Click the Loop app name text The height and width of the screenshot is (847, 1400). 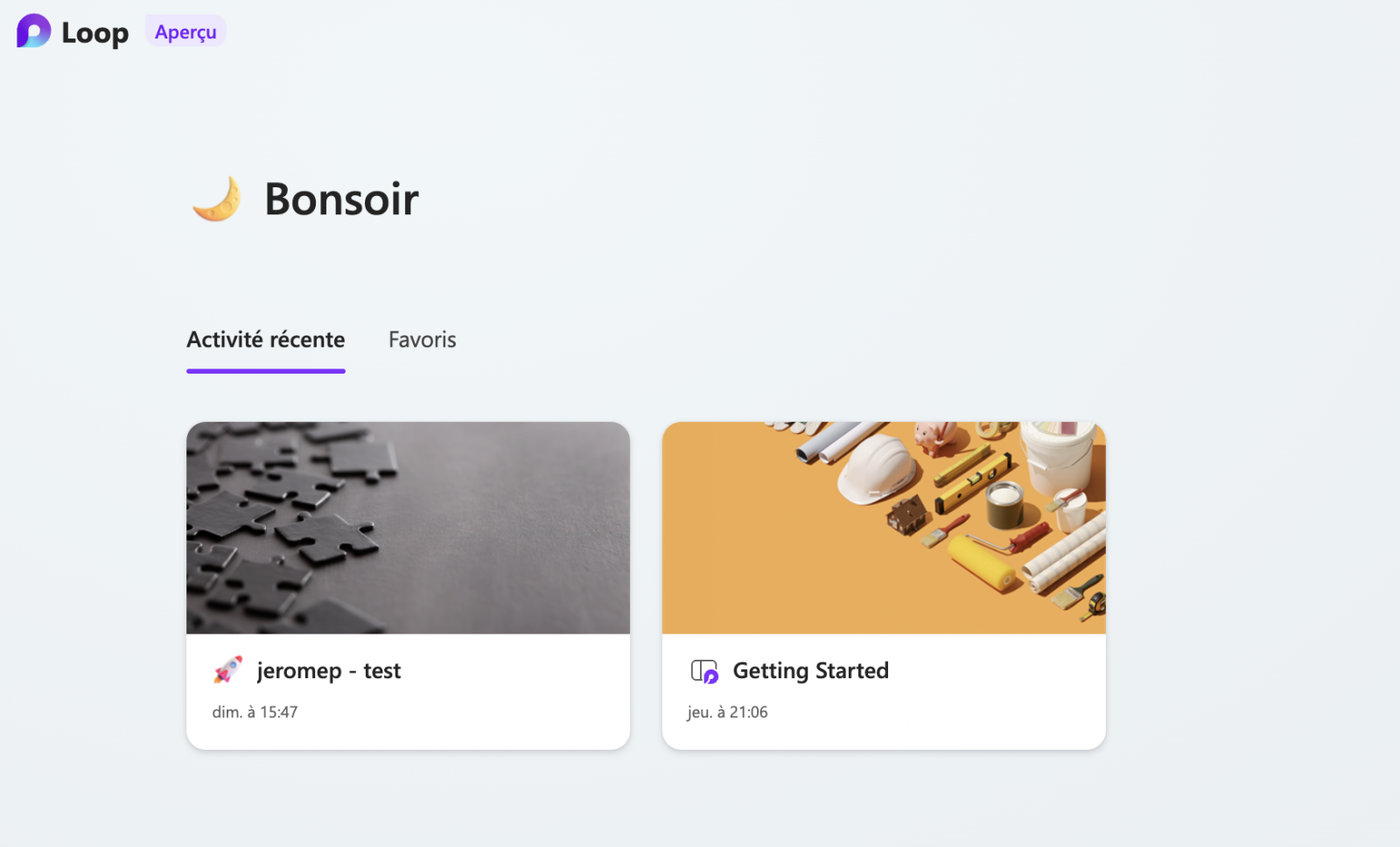[x=94, y=33]
